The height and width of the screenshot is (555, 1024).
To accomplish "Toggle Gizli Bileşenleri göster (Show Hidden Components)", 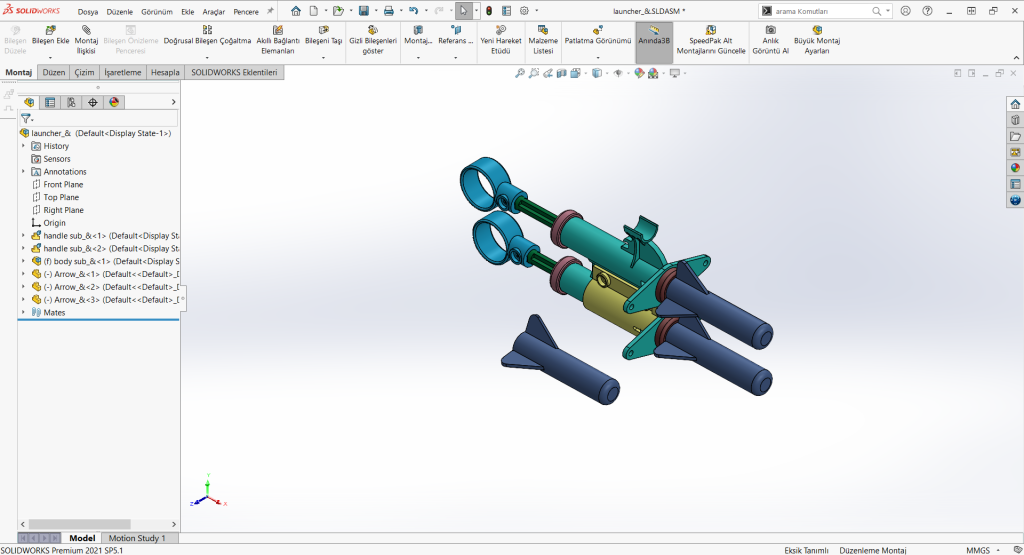I will pyautogui.click(x=372, y=30).
